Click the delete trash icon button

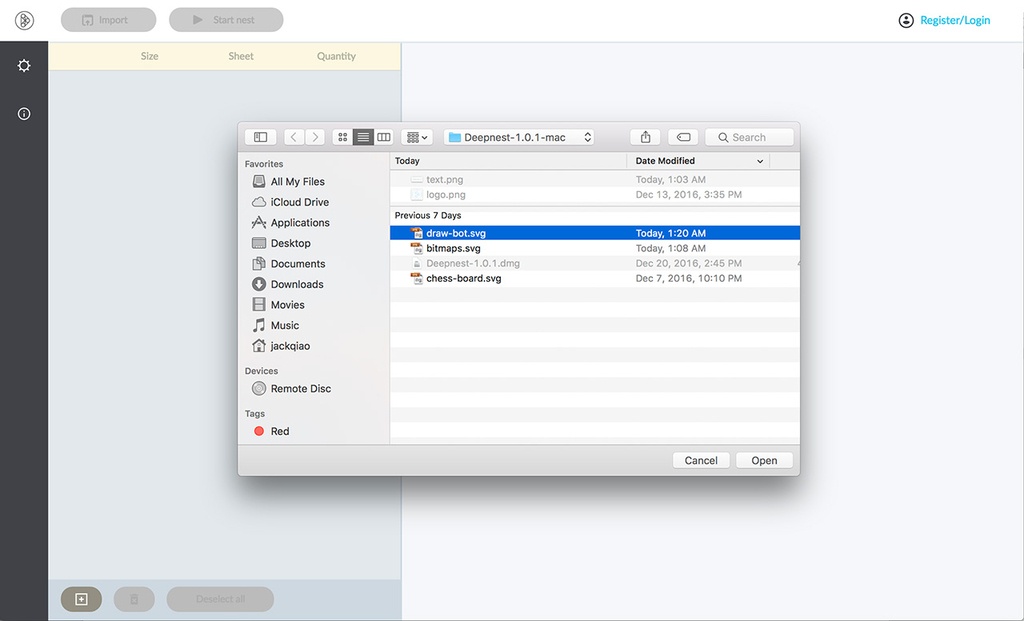point(134,599)
